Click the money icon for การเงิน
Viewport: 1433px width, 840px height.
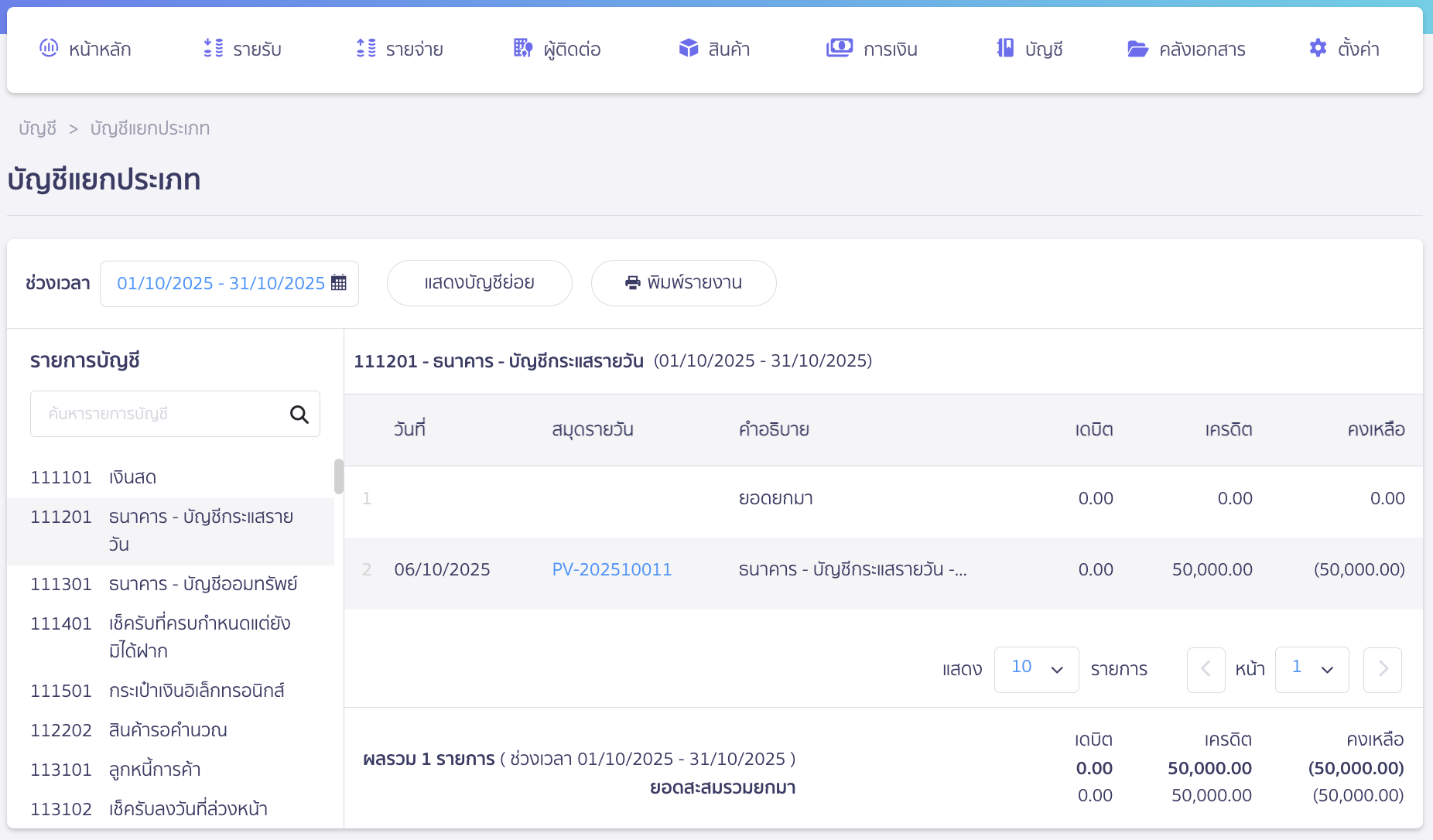click(x=839, y=48)
